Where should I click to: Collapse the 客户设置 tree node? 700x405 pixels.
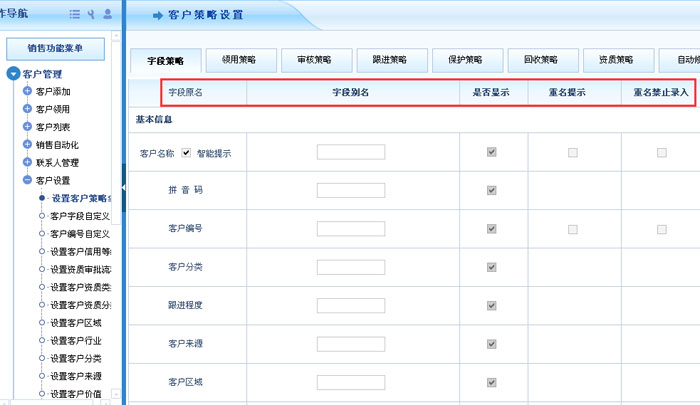(x=27, y=181)
